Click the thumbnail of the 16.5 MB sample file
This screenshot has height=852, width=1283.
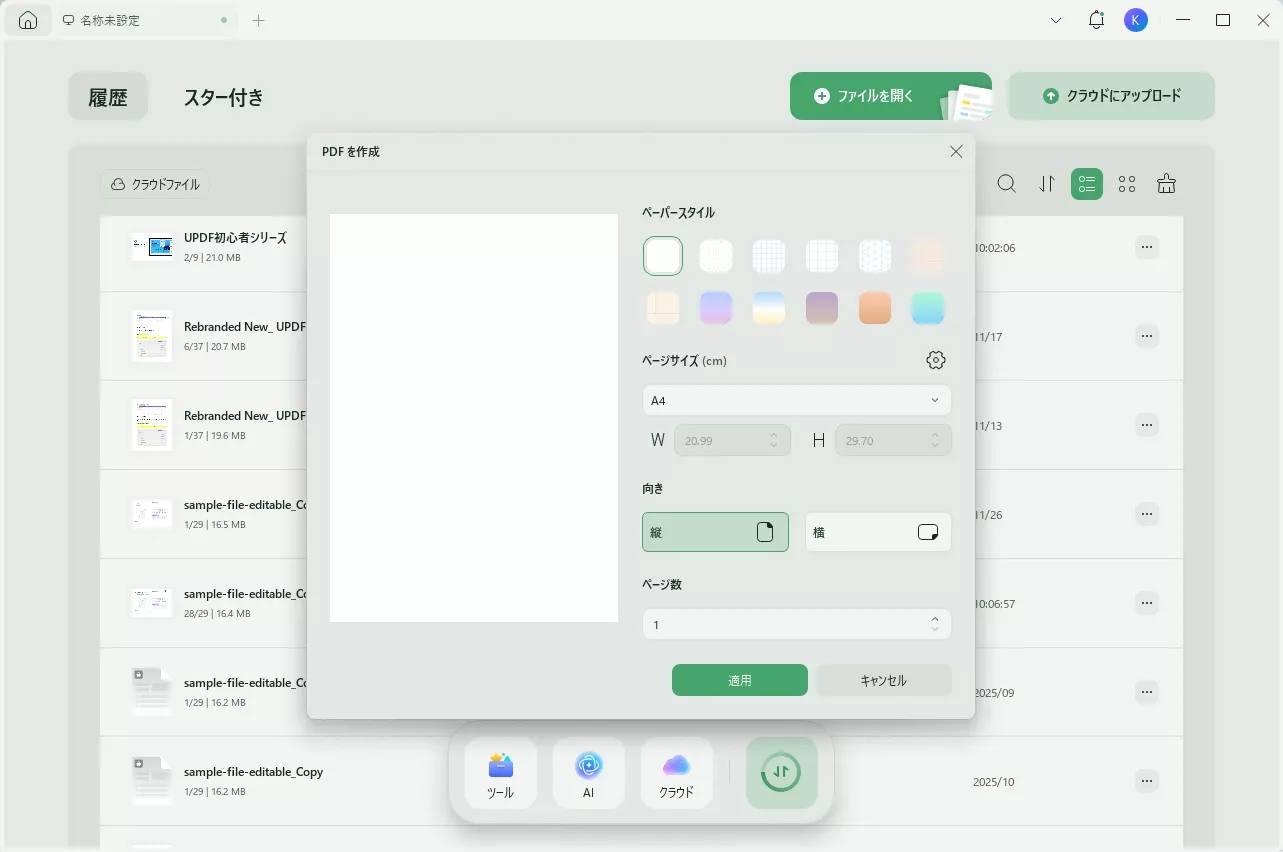[x=152, y=514]
